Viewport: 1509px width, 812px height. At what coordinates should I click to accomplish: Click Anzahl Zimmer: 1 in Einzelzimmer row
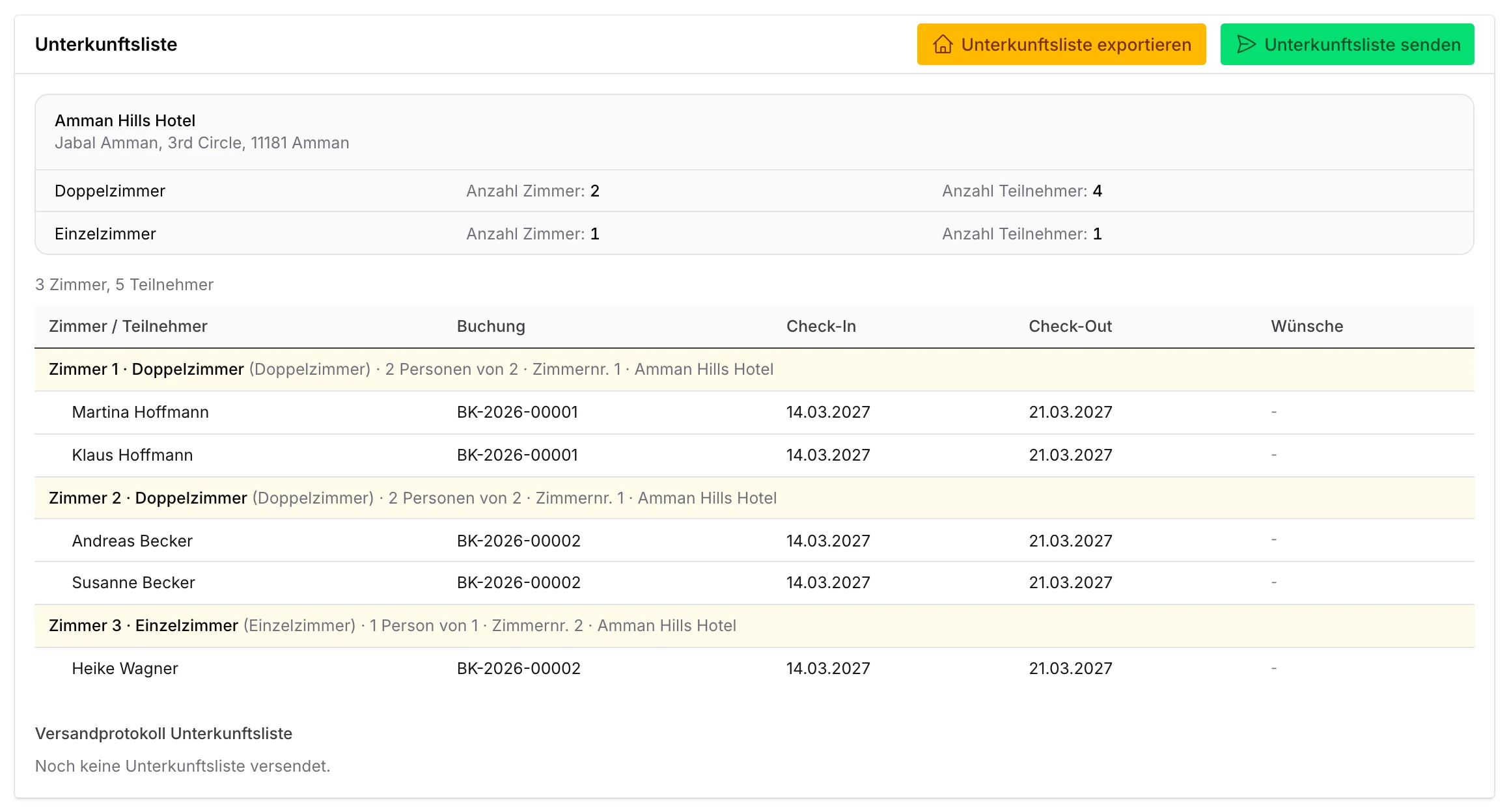coord(533,234)
